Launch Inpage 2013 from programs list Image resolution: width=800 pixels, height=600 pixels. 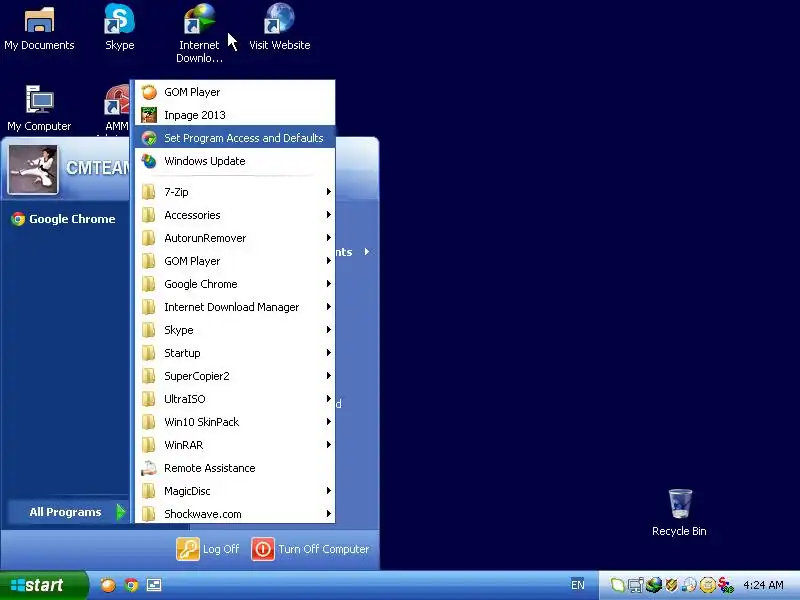tap(235, 115)
